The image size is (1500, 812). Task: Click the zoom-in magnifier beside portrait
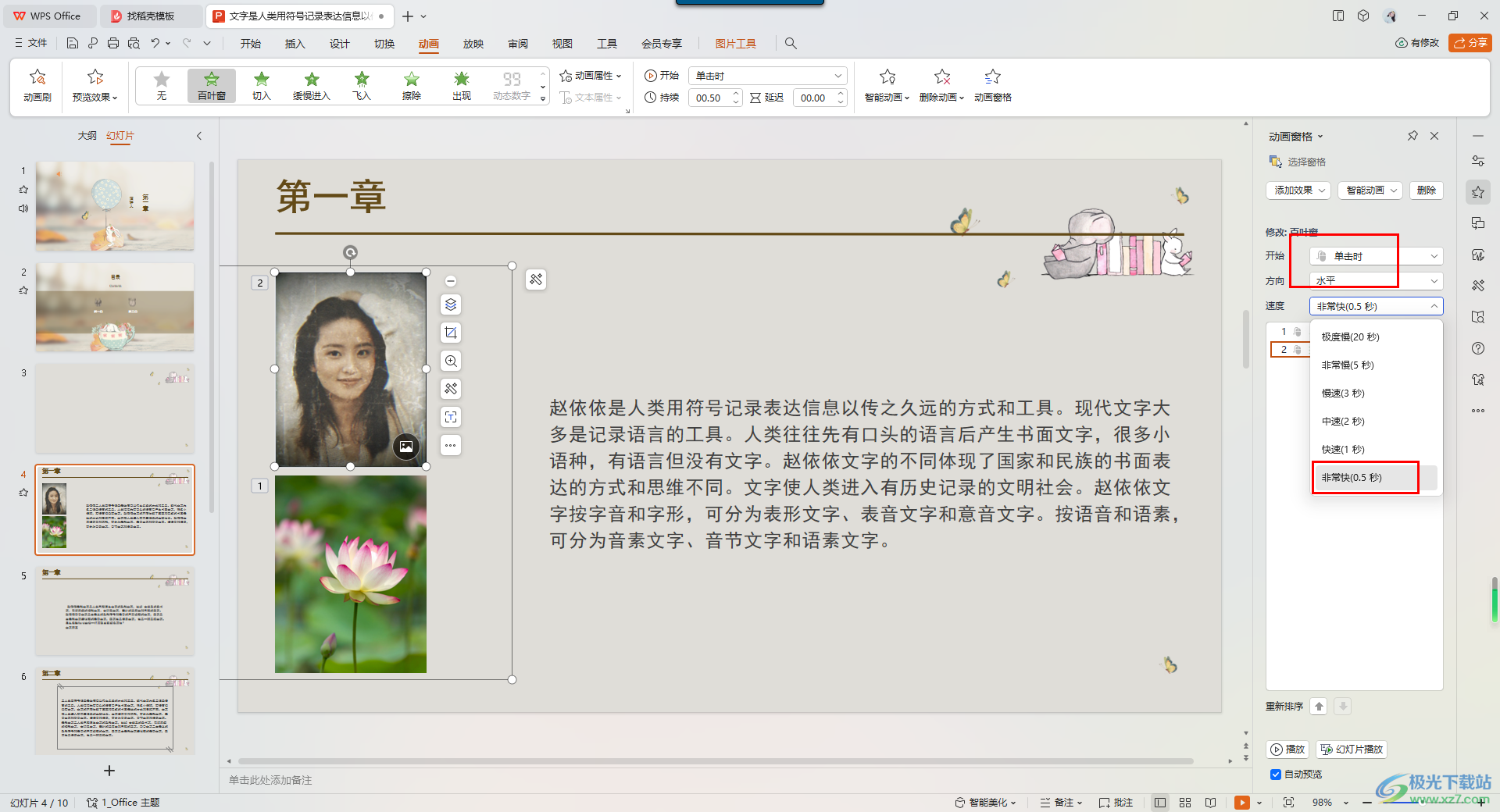[451, 361]
